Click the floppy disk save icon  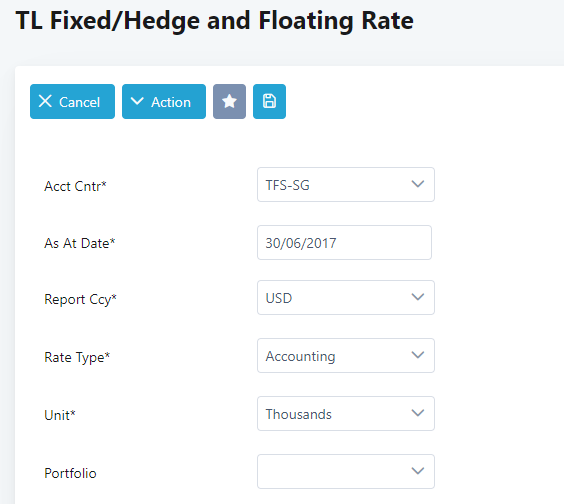(x=269, y=101)
